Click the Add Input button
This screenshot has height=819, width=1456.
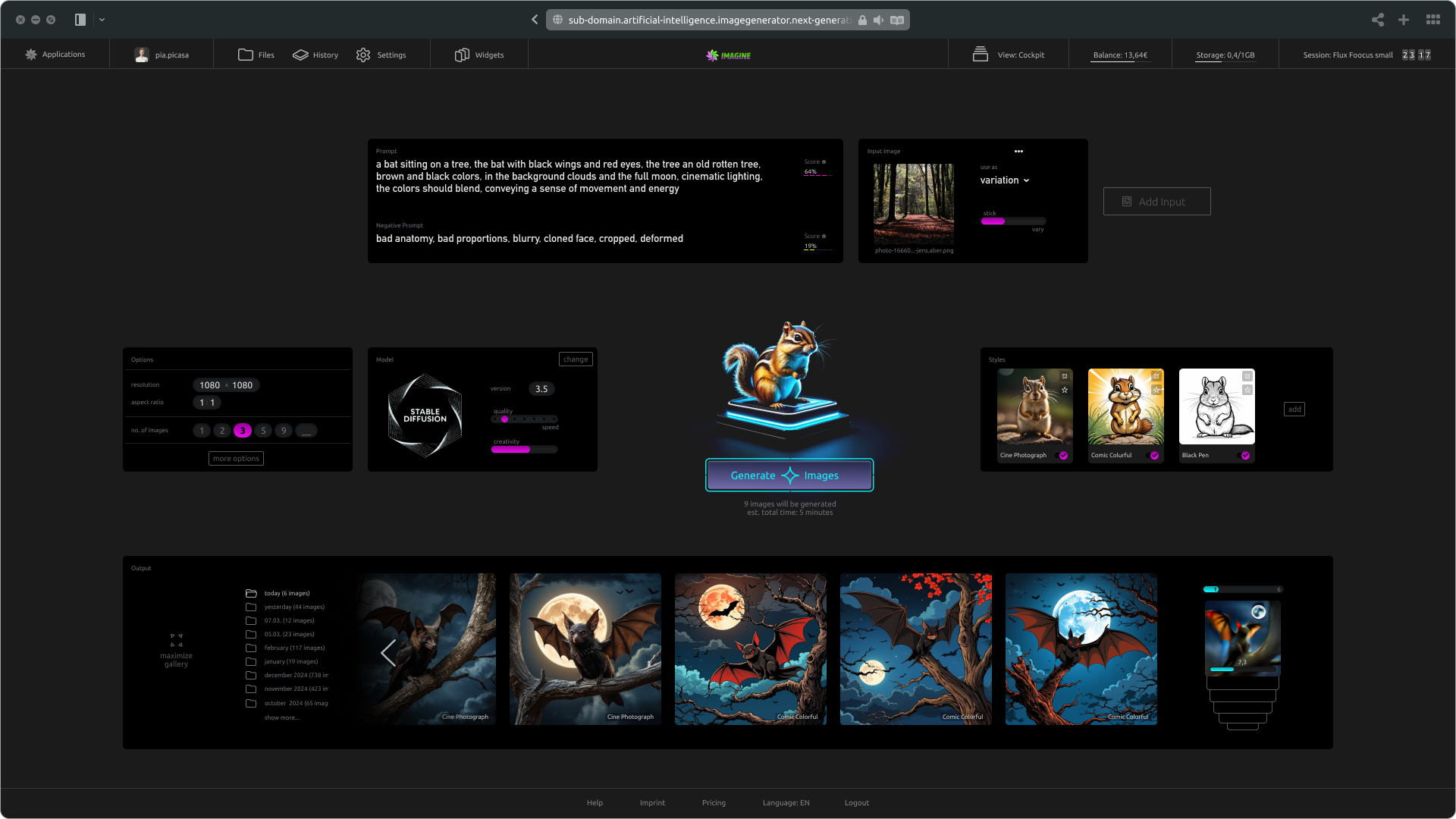(1156, 202)
